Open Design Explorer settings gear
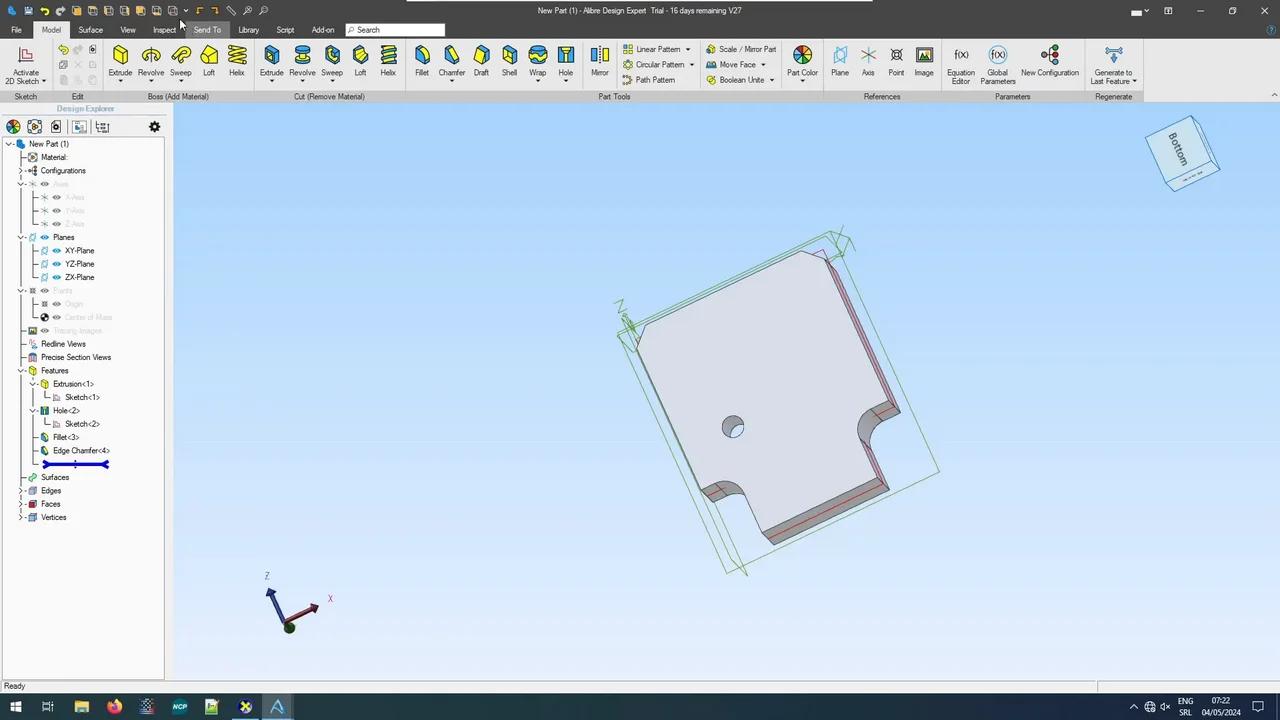Viewport: 1280px width, 720px height. click(x=154, y=127)
